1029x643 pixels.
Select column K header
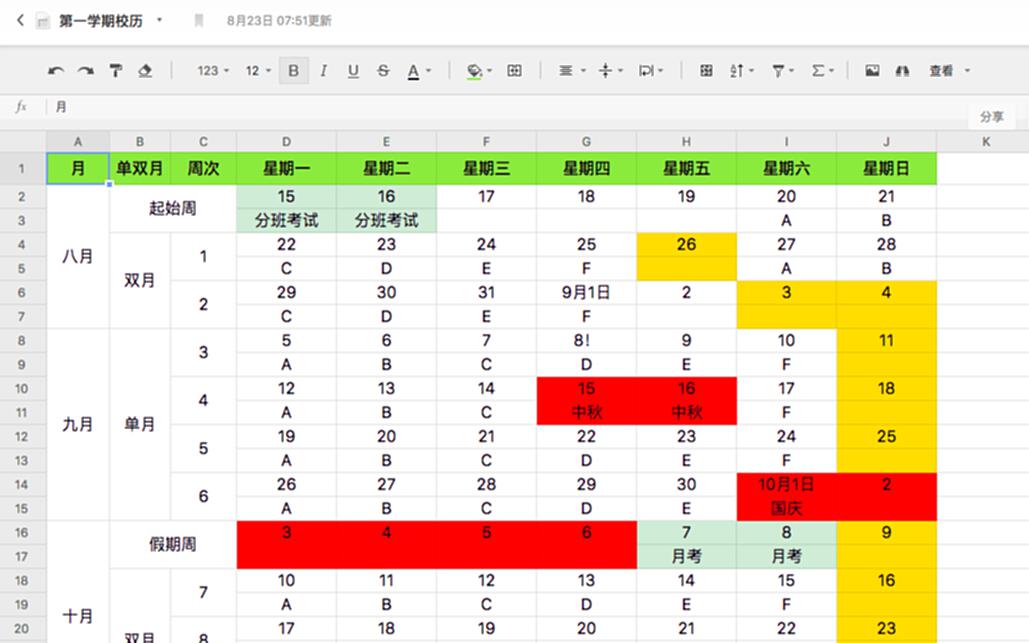[x=985, y=142]
